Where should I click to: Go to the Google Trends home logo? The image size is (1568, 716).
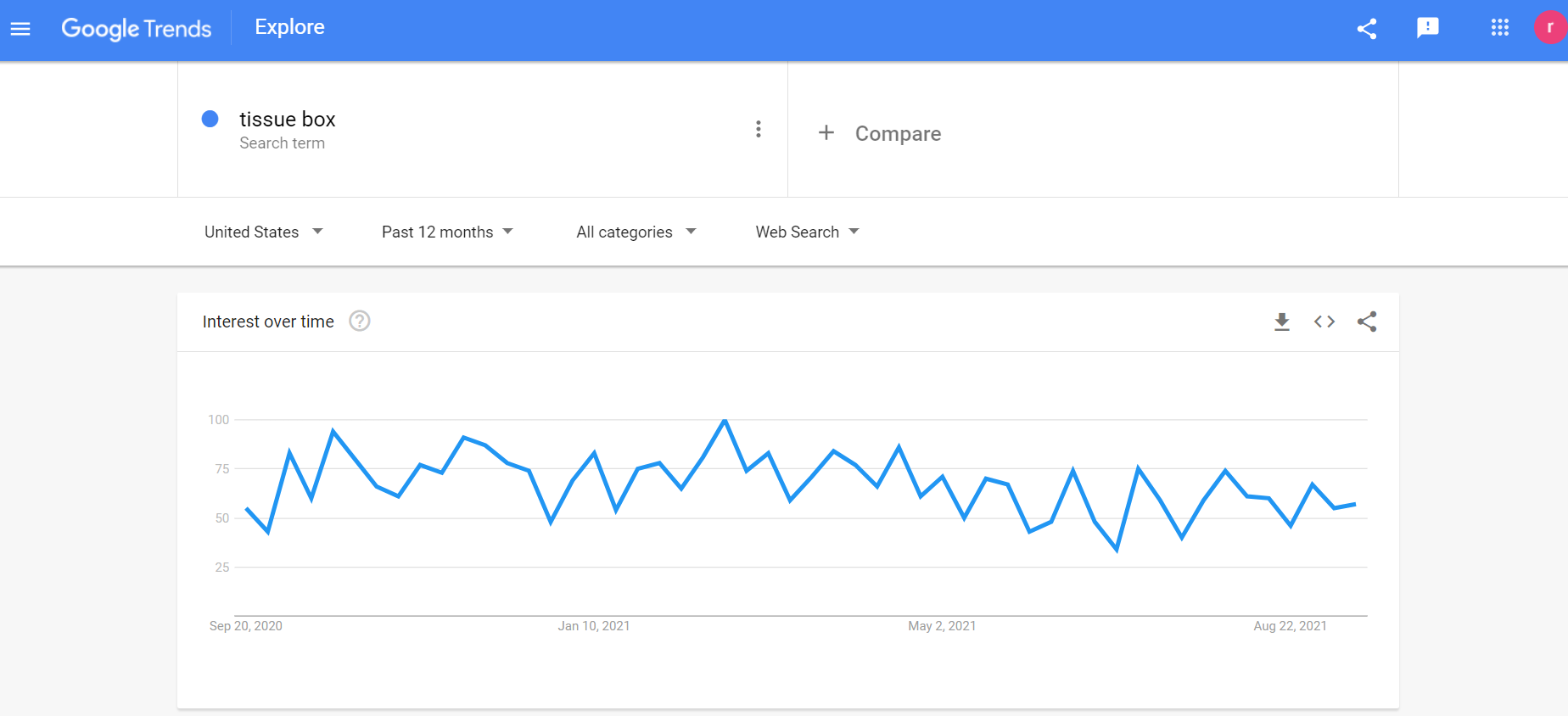(x=137, y=28)
